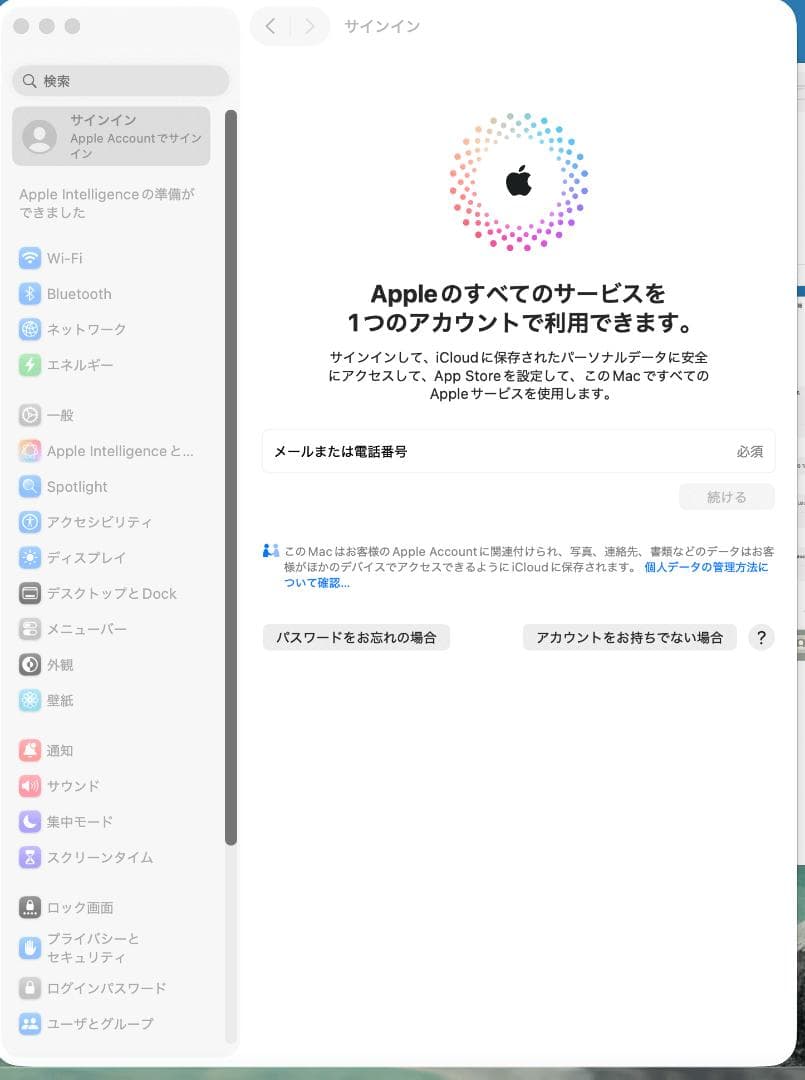The image size is (805, 1080).
Task: Open the ユーザとグループ people icon
Action: [30, 1024]
